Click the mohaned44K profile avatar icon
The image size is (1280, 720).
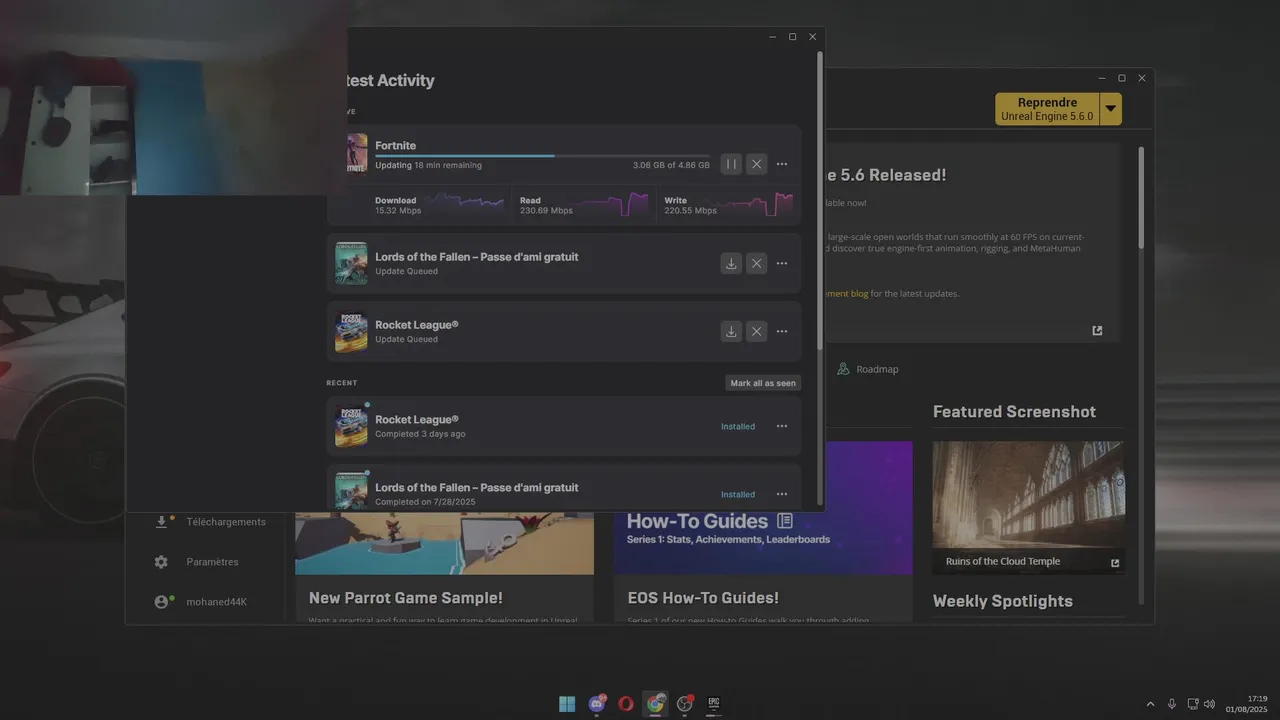(161, 602)
